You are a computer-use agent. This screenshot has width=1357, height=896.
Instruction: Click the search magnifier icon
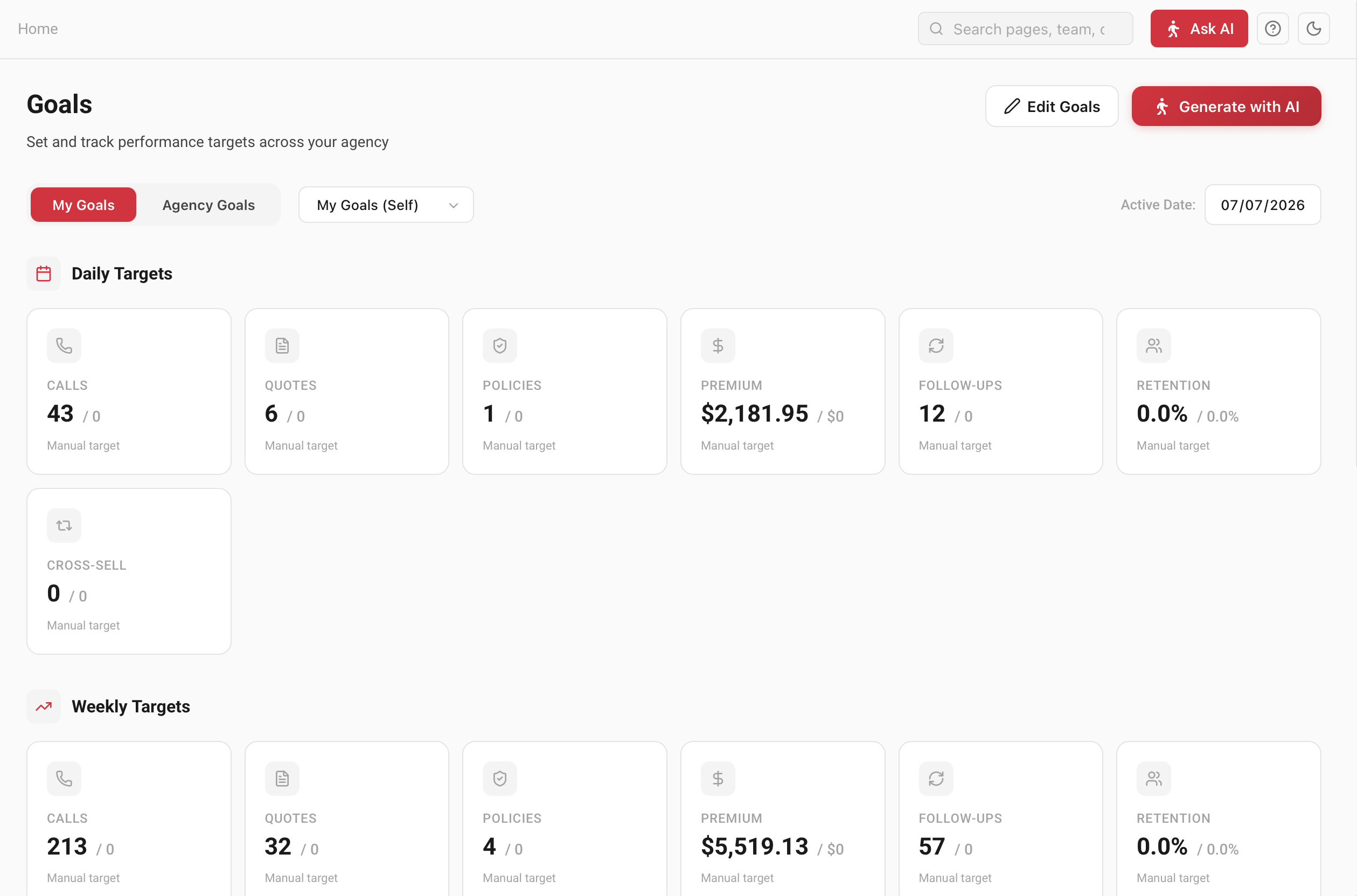tap(936, 29)
